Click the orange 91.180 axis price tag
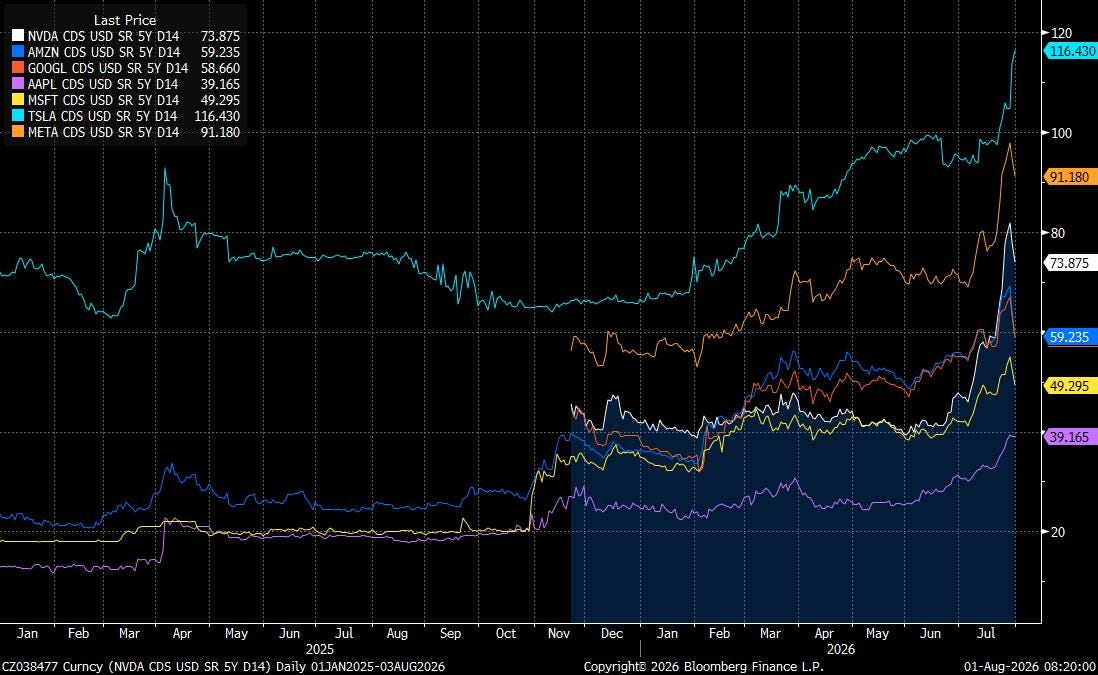 coord(1071,177)
